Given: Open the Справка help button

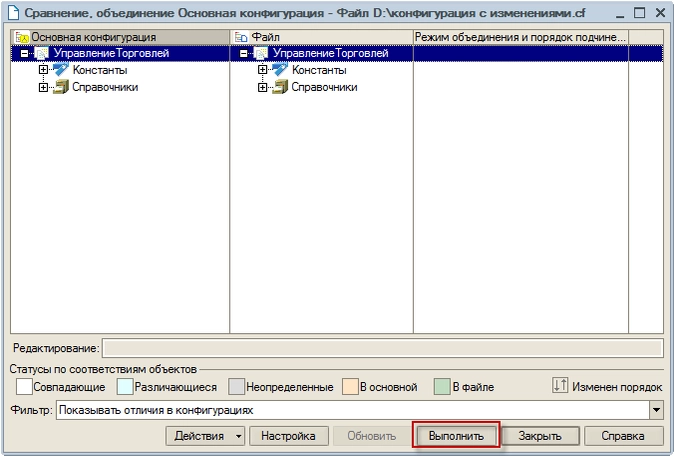Looking at the screenshot, I should pos(623,436).
